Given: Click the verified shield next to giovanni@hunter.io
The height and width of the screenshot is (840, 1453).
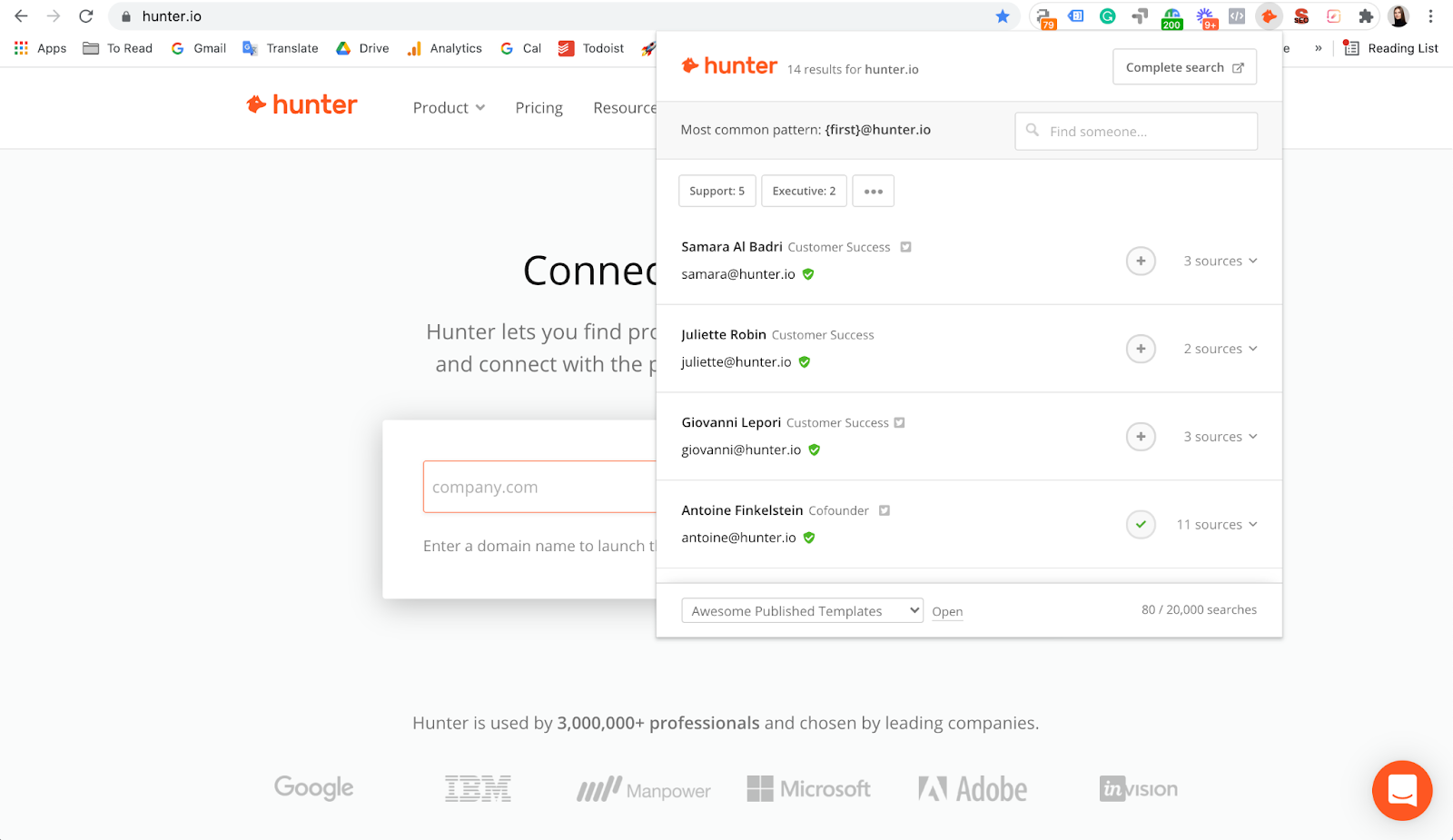Looking at the screenshot, I should (815, 450).
